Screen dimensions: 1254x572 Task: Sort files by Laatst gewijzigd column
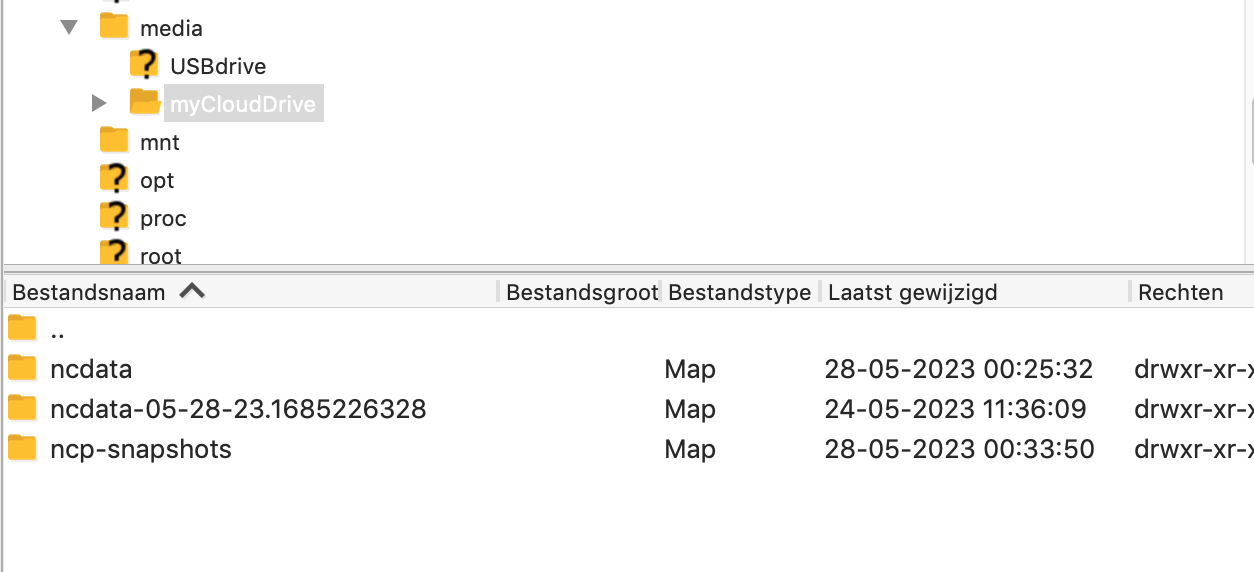(912, 292)
